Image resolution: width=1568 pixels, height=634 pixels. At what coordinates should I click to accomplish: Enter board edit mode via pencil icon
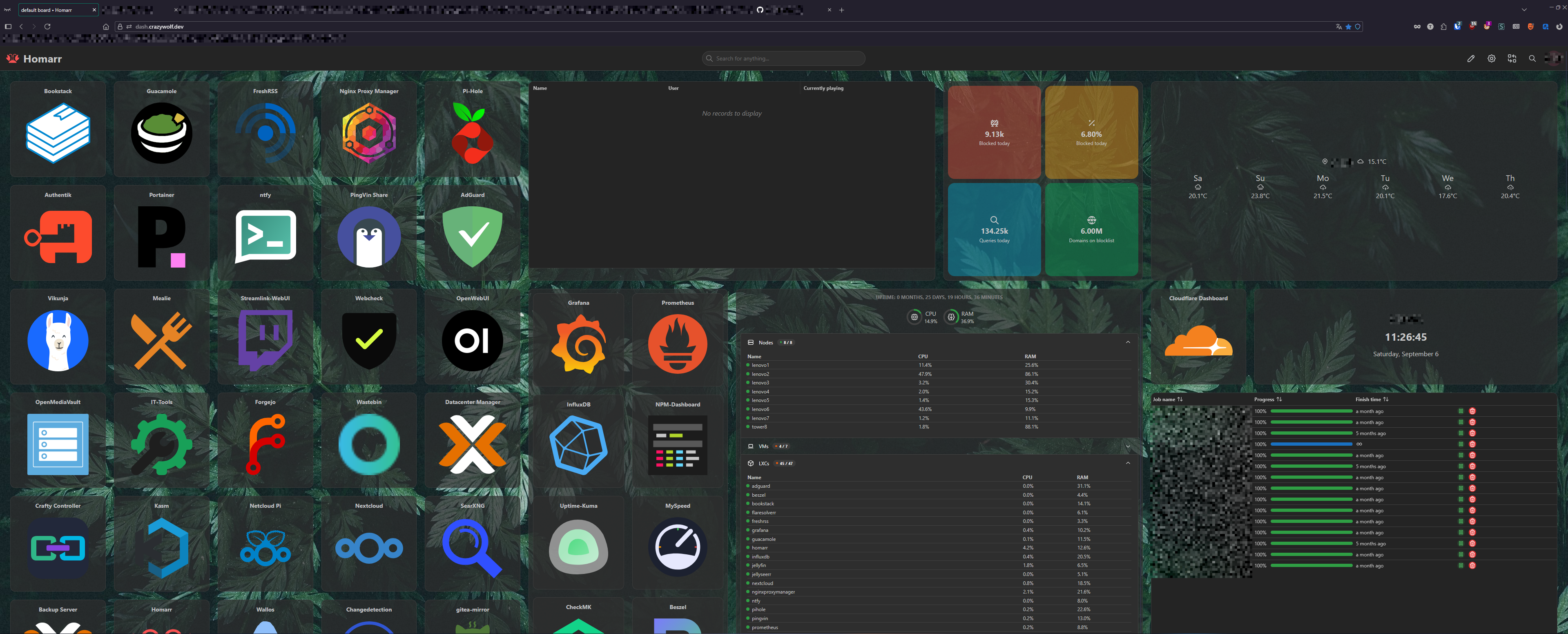click(1471, 58)
